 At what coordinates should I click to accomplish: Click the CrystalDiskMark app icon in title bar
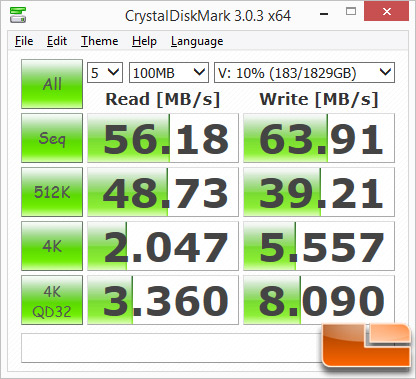point(18,15)
